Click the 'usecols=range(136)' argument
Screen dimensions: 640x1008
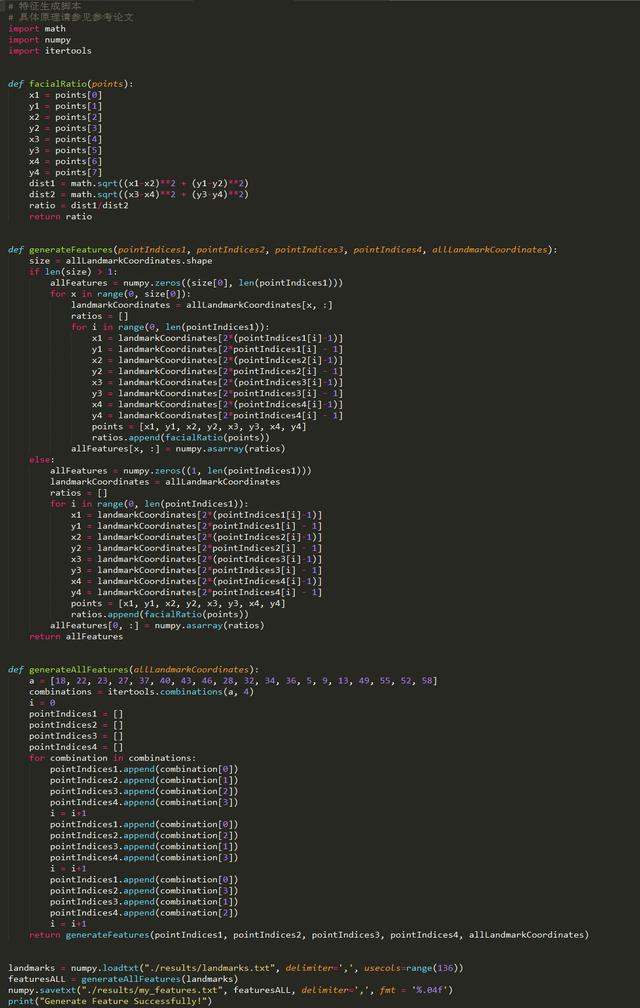(x=411, y=968)
